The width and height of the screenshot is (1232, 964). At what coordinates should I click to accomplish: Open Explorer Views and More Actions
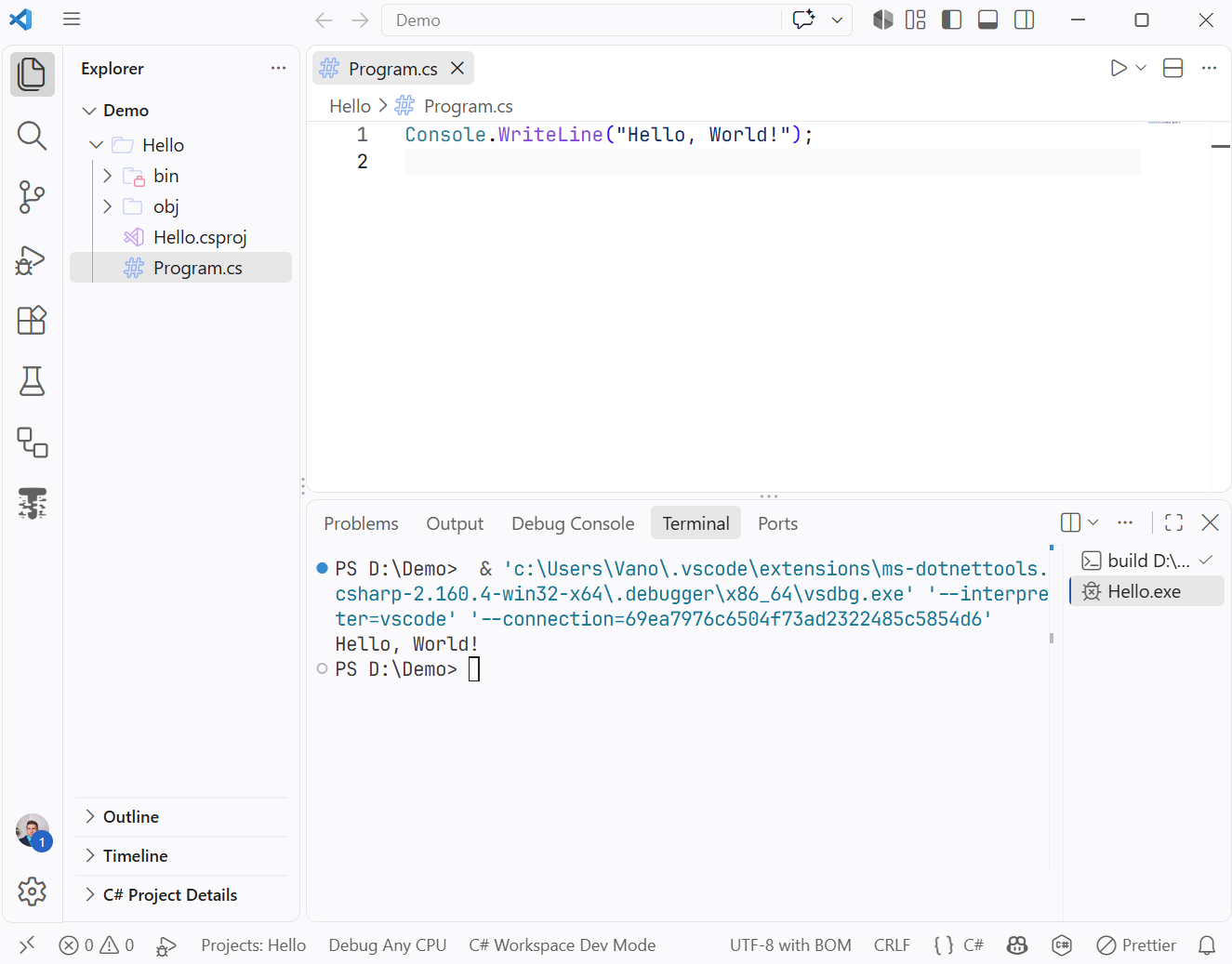click(x=278, y=68)
